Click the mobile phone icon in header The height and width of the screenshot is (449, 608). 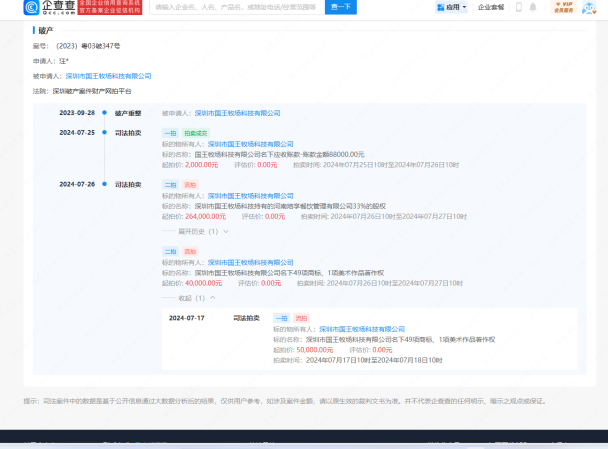point(518,7)
